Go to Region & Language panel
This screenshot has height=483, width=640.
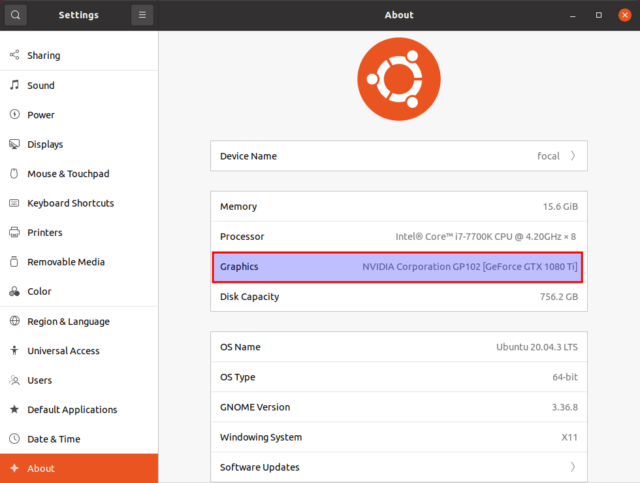pos(68,322)
